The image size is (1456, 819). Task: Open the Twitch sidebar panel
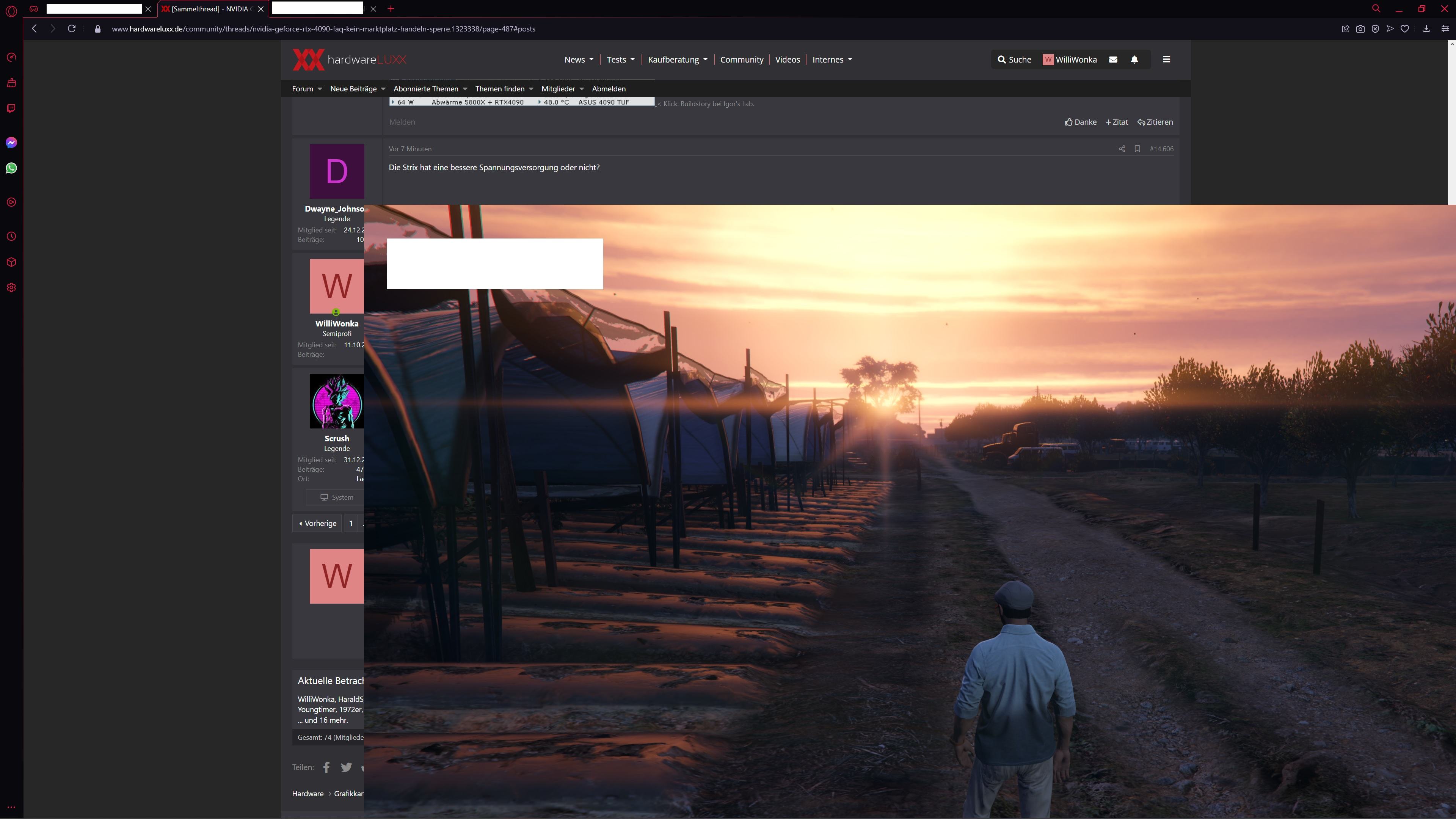pyautogui.click(x=11, y=108)
